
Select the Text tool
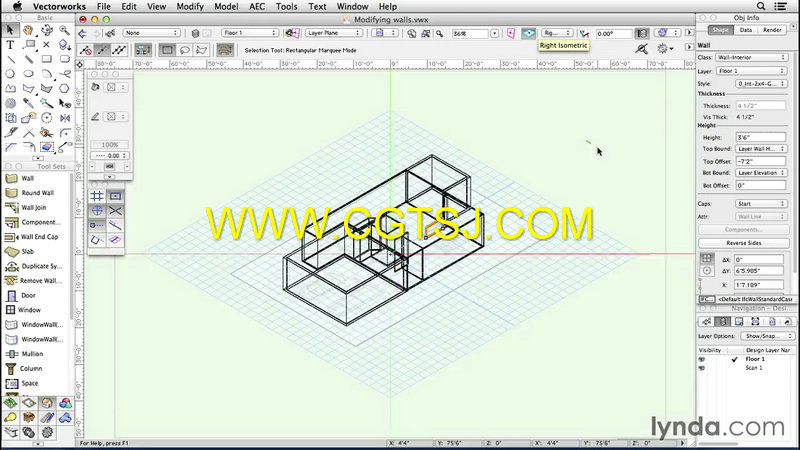10,45
